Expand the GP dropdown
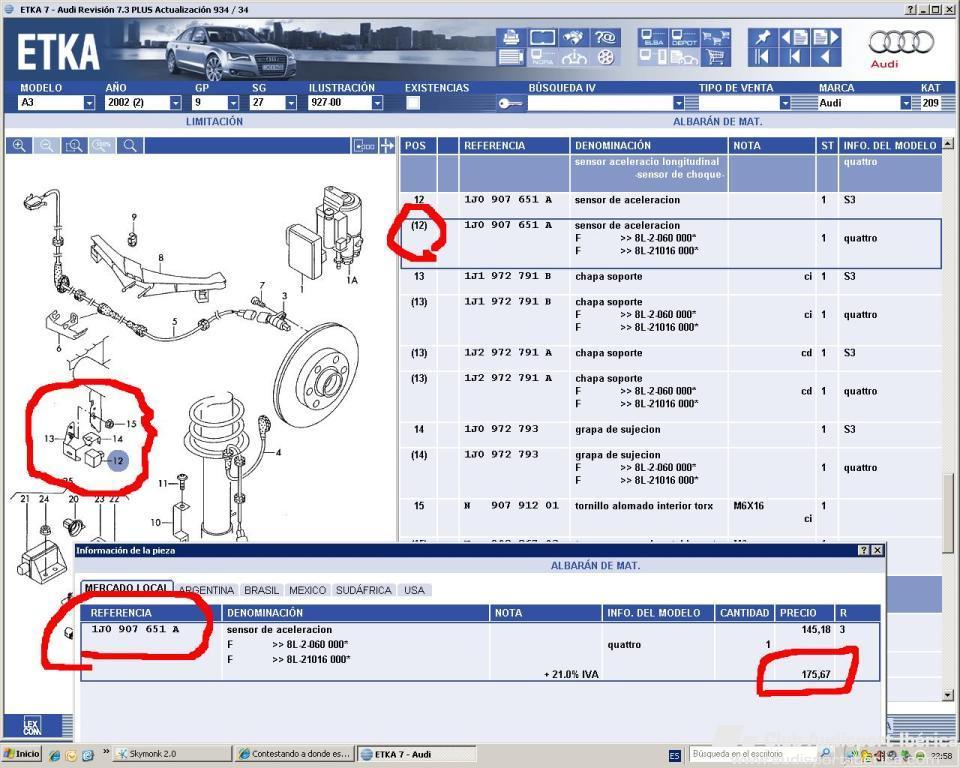The width and height of the screenshot is (960, 768). click(x=233, y=103)
